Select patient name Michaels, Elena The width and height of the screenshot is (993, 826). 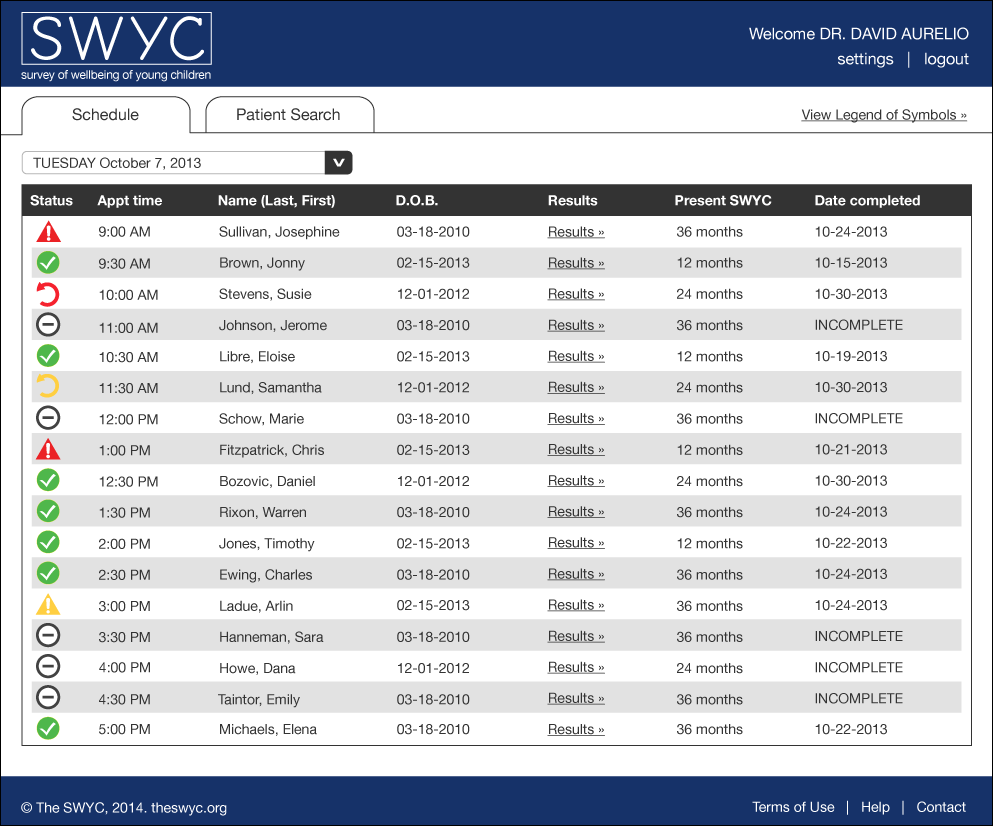click(x=268, y=730)
